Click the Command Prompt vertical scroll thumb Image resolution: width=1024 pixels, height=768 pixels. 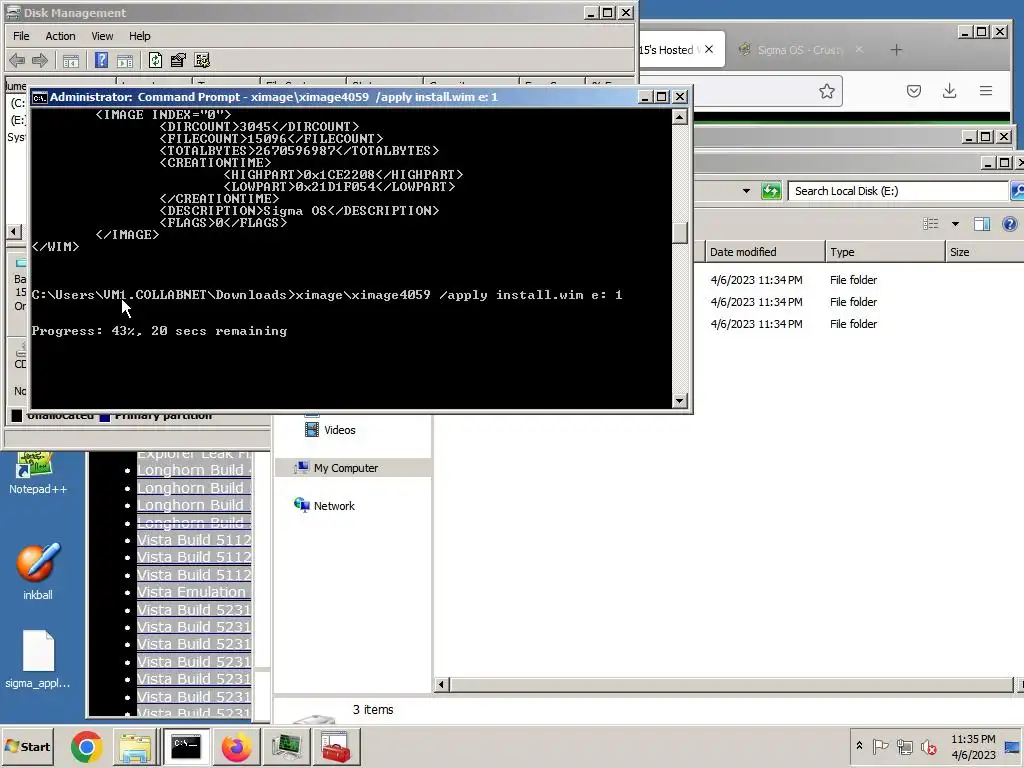[680, 232]
